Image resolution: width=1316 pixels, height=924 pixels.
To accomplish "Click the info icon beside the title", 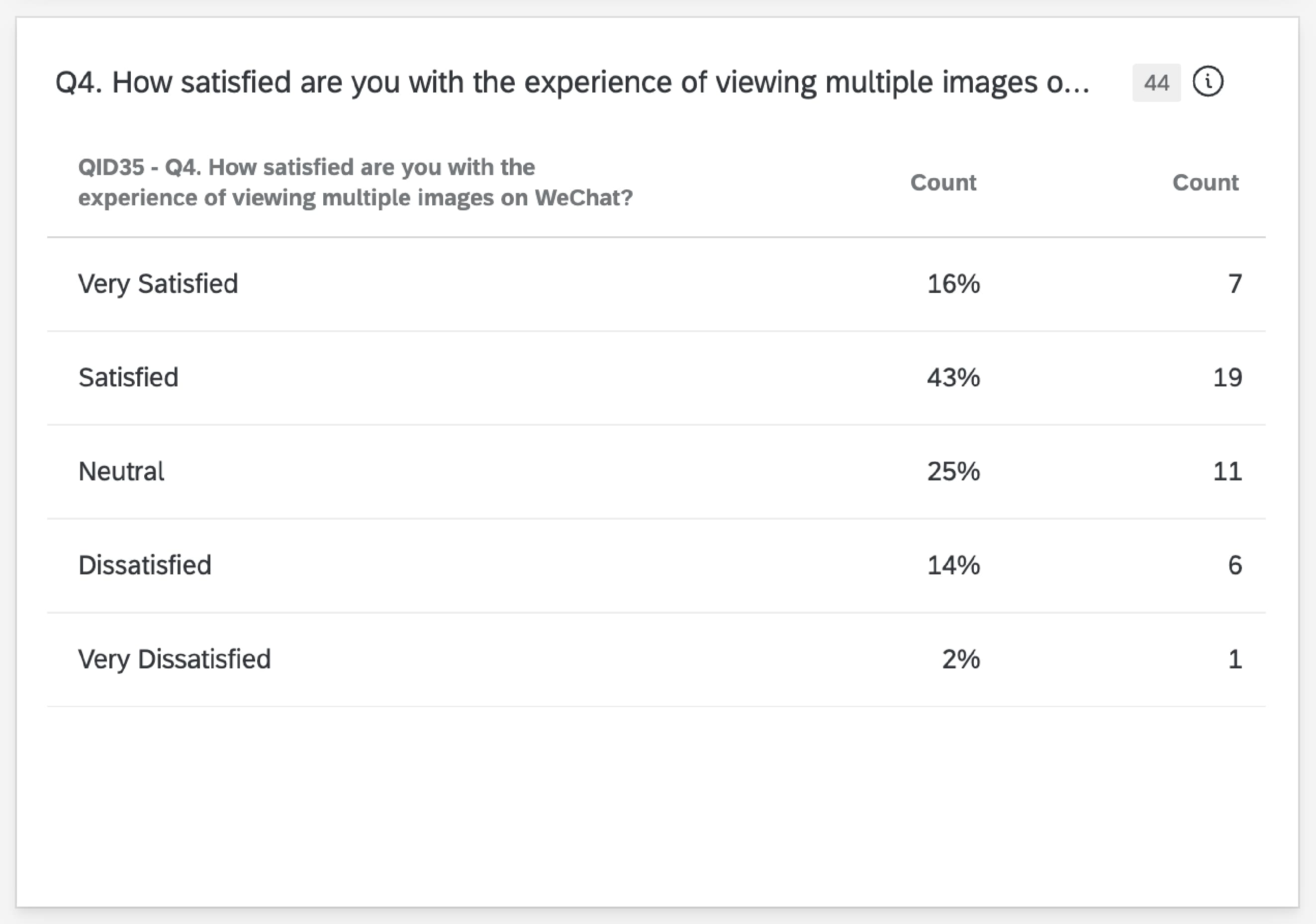I will (1208, 82).
